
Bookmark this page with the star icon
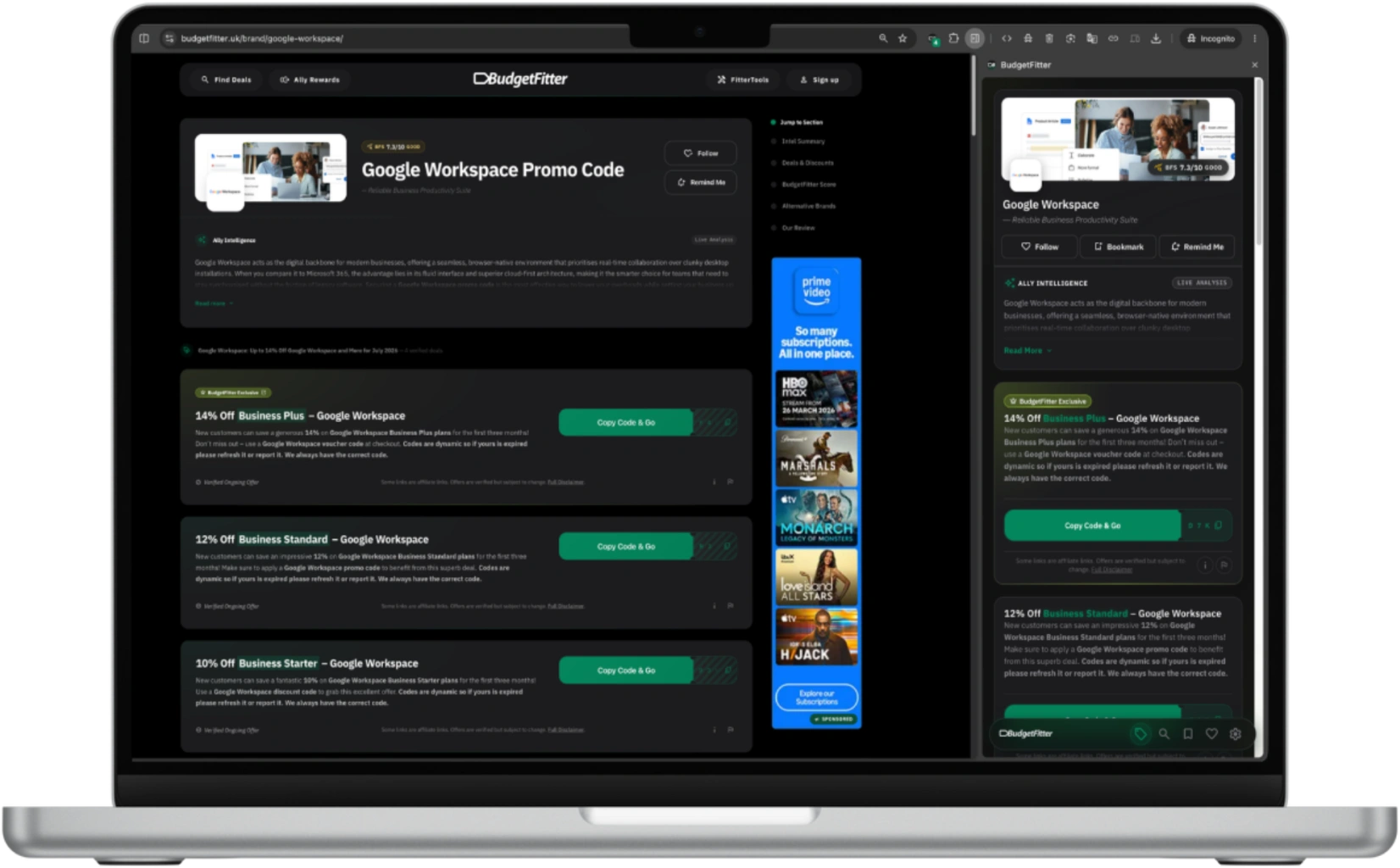[903, 38]
